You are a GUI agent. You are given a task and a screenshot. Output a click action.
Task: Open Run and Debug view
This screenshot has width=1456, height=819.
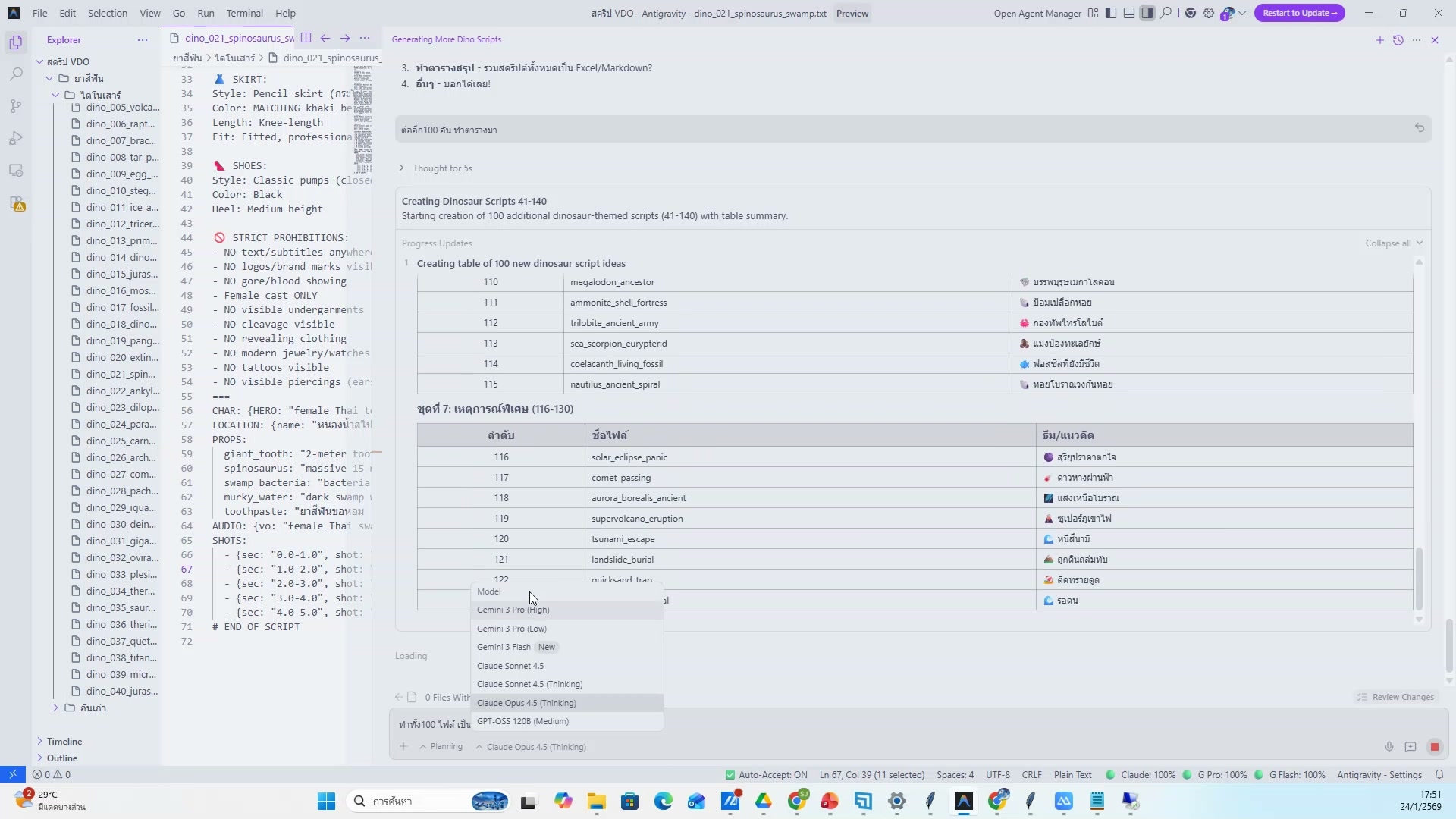click(x=16, y=139)
